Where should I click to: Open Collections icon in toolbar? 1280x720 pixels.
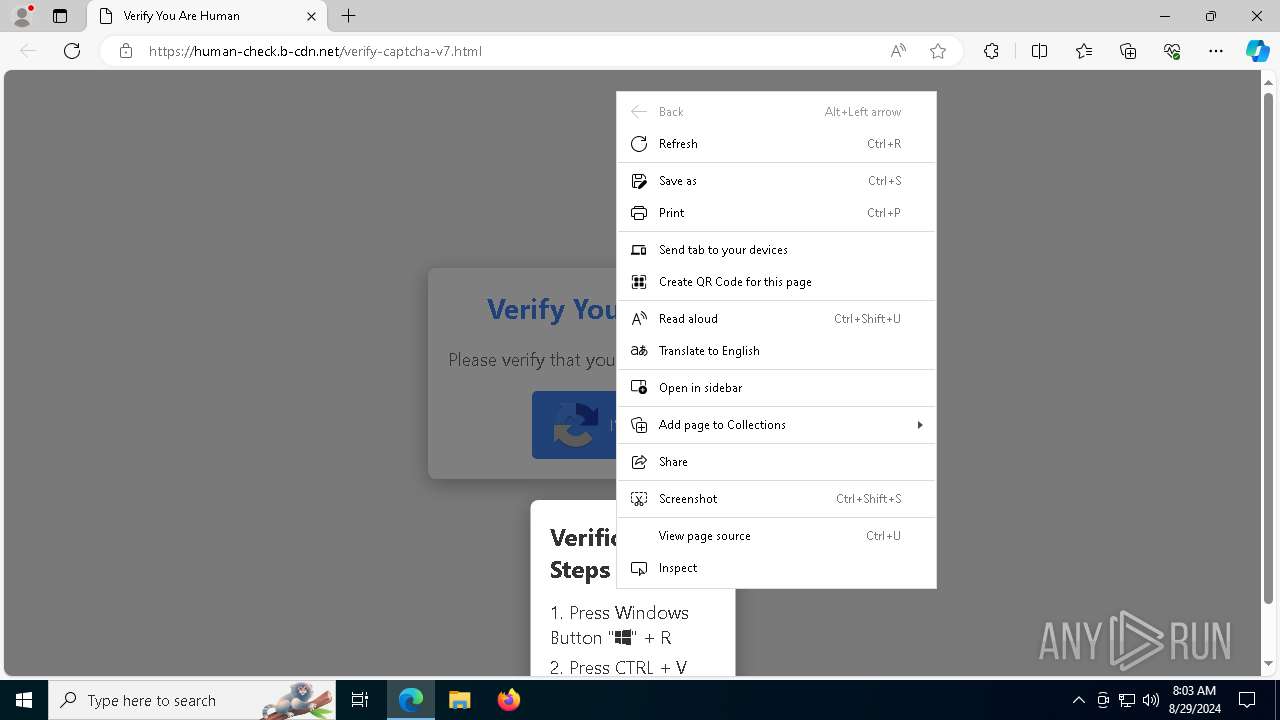[1128, 51]
